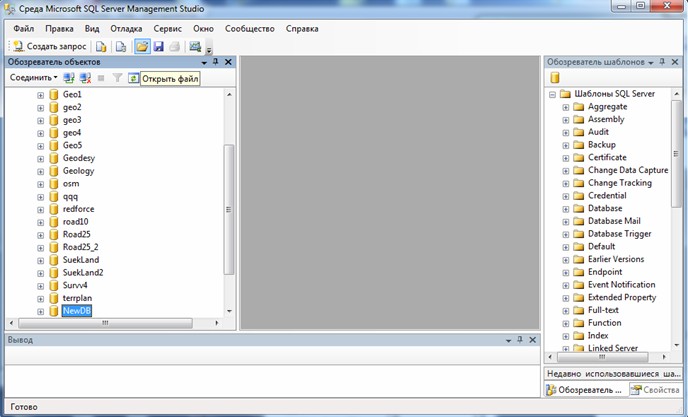Click the Open File toolbar icon
Image resolution: width=688 pixels, height=417 pixels.
click(x=142, y=46)
